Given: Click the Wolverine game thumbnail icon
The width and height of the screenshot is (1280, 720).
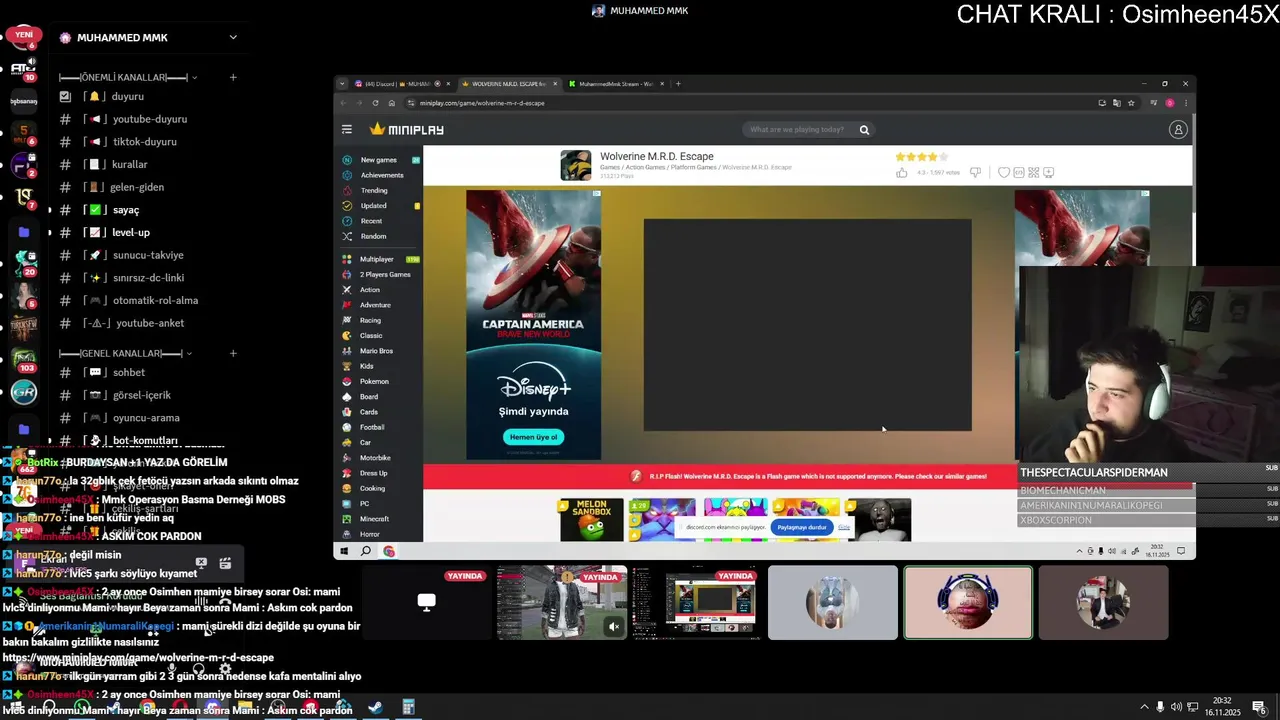Looking at the screenshot, I should pyautogui.click(x=575, y=165).
